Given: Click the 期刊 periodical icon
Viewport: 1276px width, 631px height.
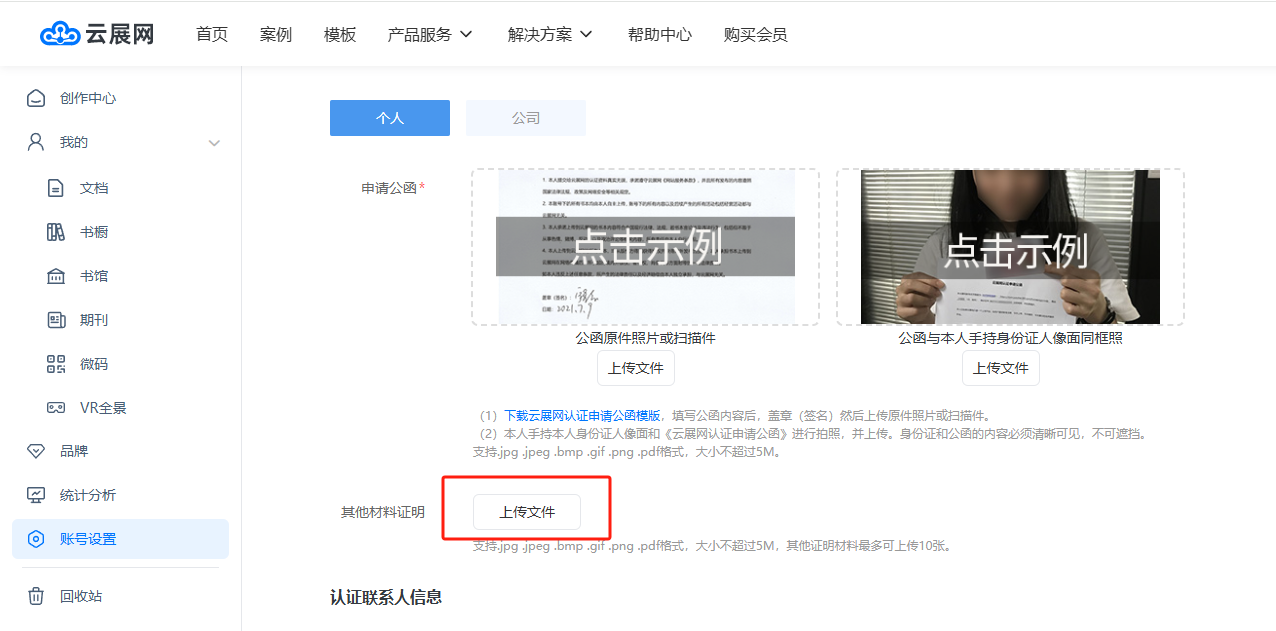Looking at the screenshot, I should click(x=56, y=320).
